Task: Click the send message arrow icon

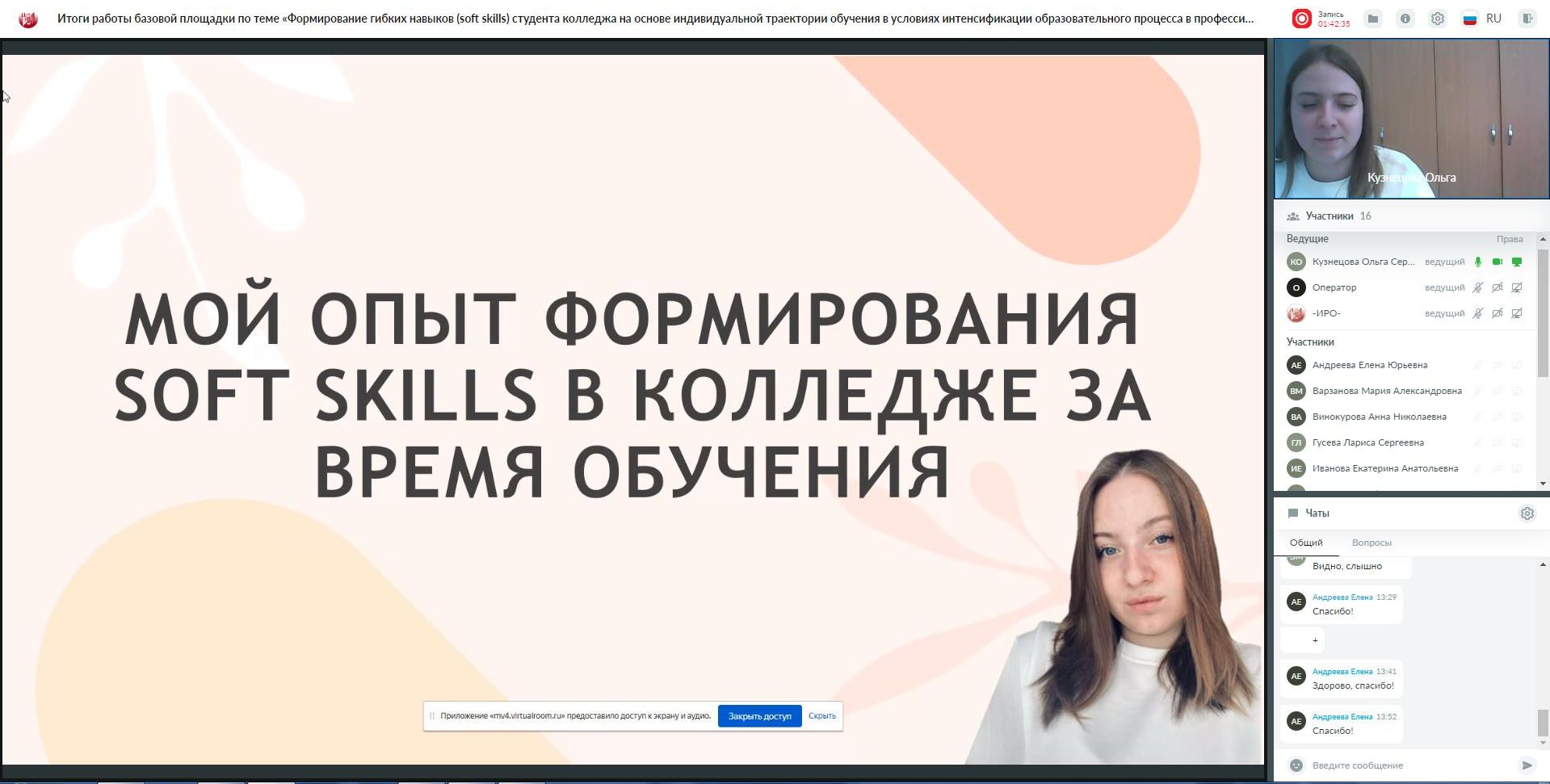Action: coord(1527,765)
